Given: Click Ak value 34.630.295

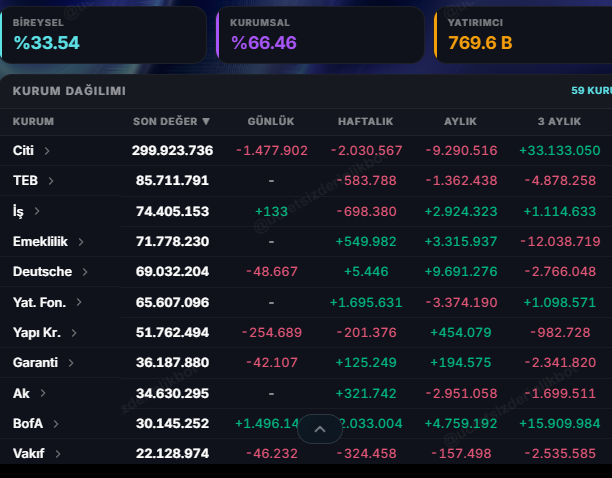Looking at the screenshot, I should coord(172,393).
